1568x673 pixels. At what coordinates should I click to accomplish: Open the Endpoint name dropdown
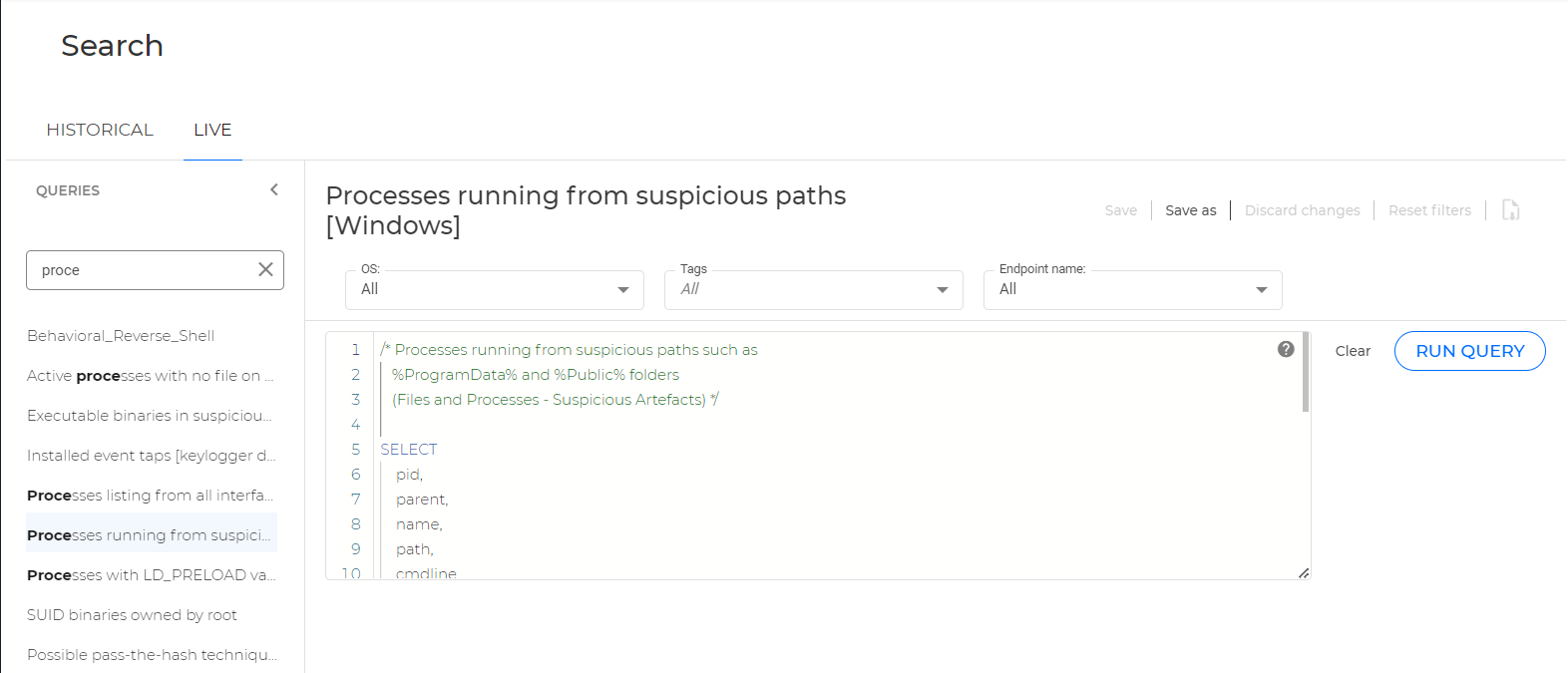[1133, 290]
